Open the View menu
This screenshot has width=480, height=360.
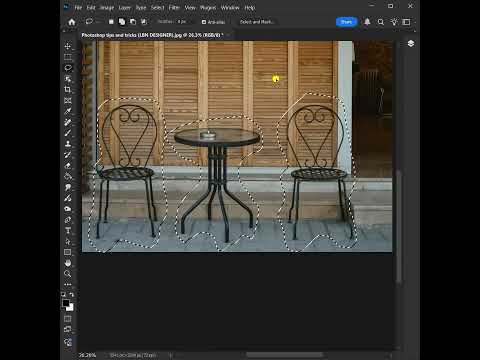click(190, 7)
